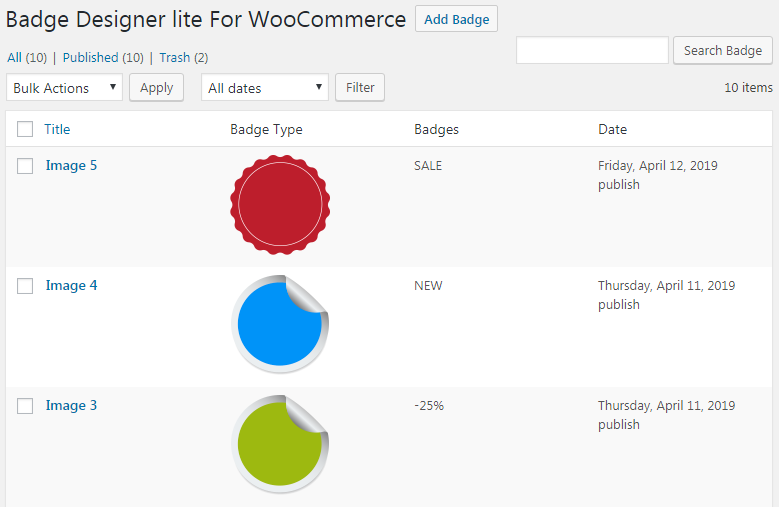This screenshot has width=779, height=507.
Task: Open the All dates dropdown
Action: click(265, 87)
